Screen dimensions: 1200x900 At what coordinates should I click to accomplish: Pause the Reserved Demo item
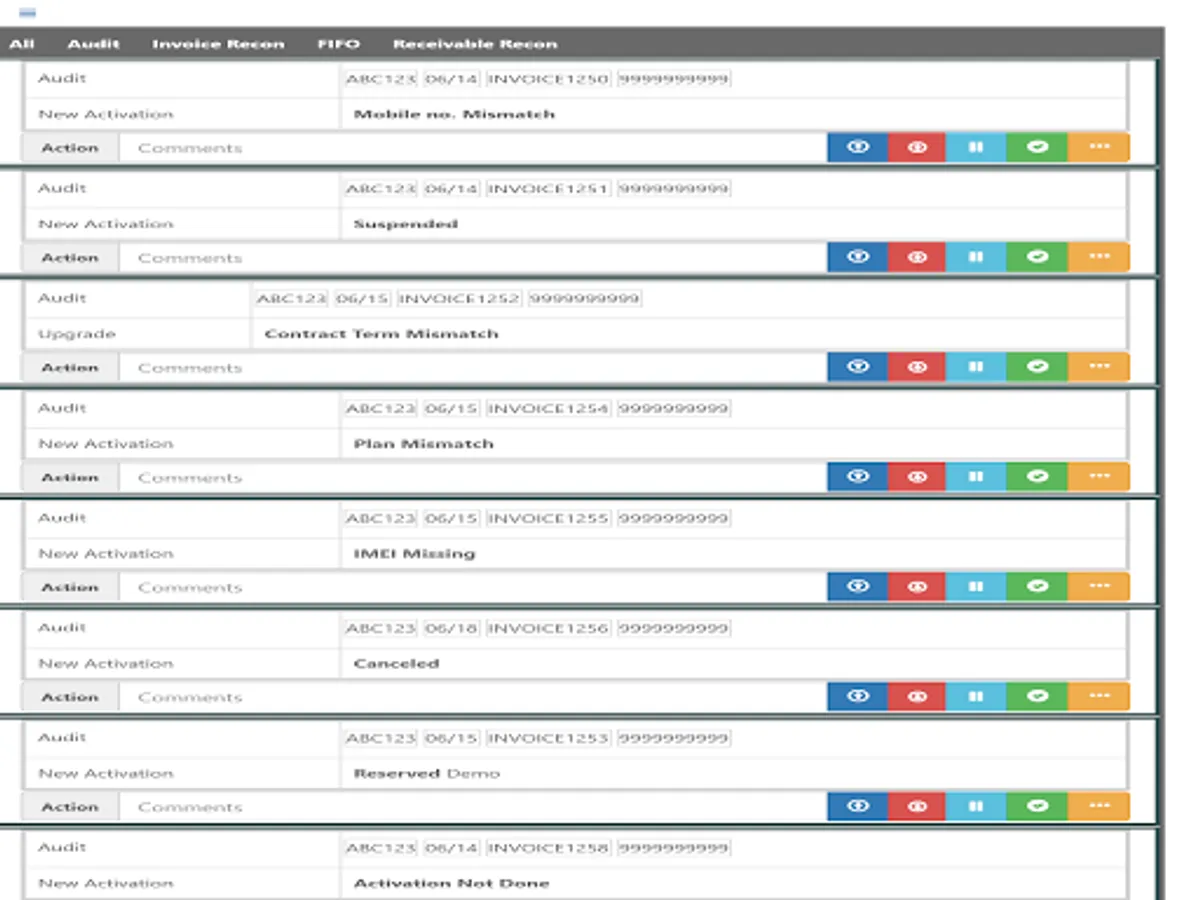coord(977,807)
